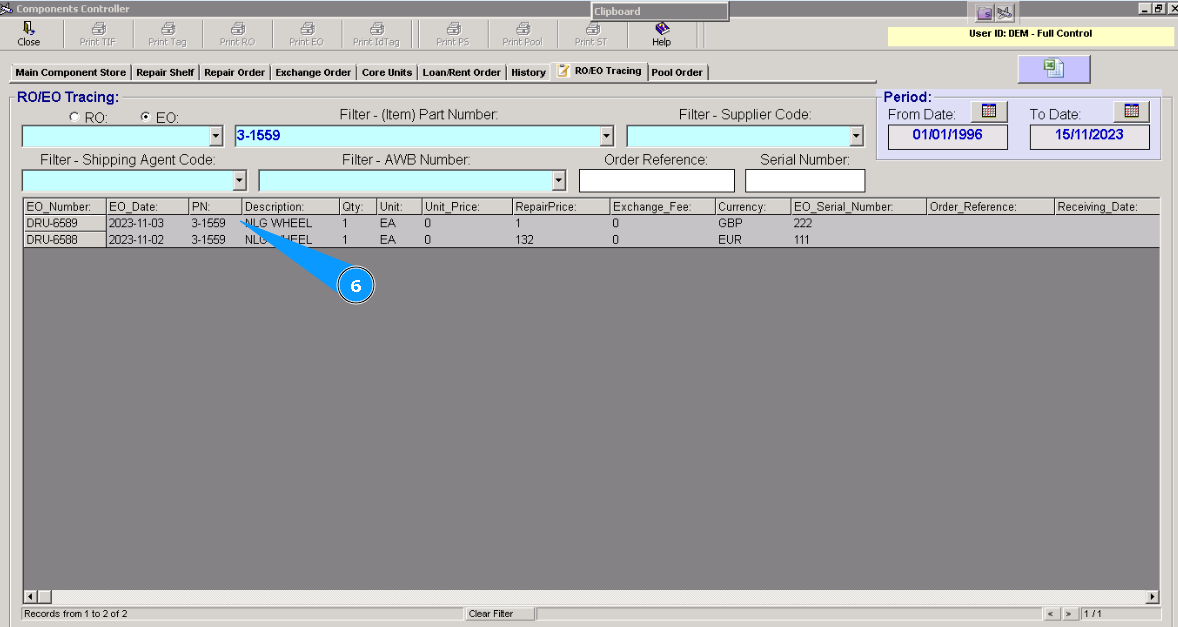Image resolution: width=1178 pixels, height=627 pixels.
Task: Click the PN column header
Action: pos(215,206)
